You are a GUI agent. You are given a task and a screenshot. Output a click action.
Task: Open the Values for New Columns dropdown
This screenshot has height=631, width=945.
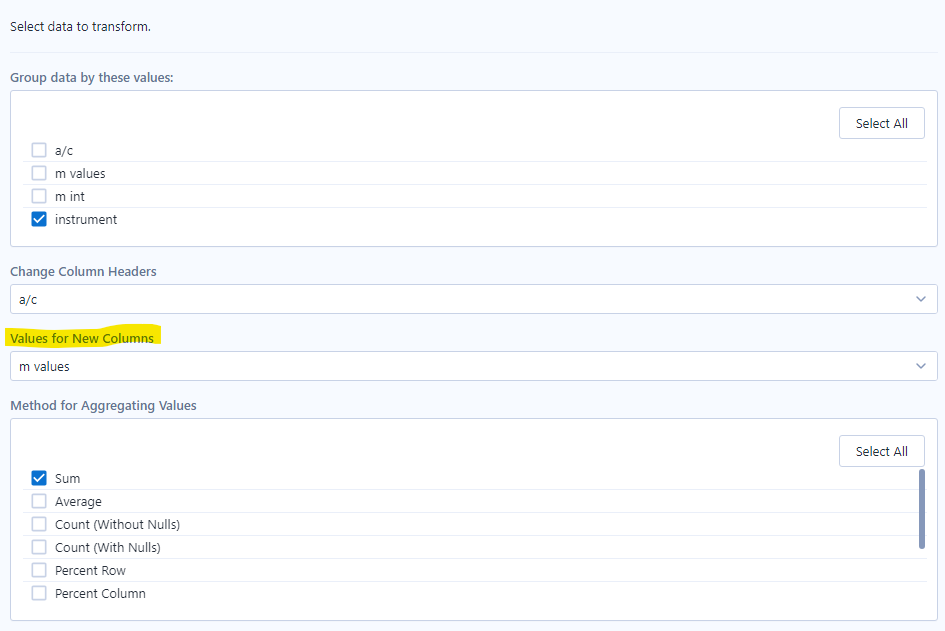click(472, 365)
